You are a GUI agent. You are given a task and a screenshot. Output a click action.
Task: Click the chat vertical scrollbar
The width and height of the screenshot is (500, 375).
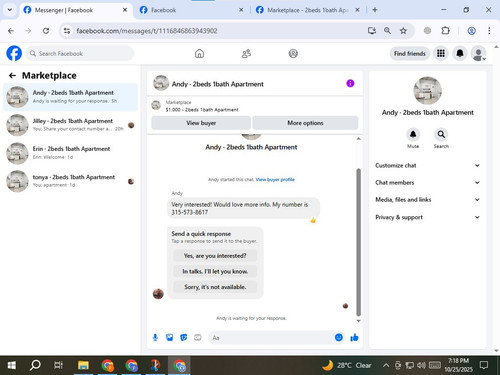point(359,242)
